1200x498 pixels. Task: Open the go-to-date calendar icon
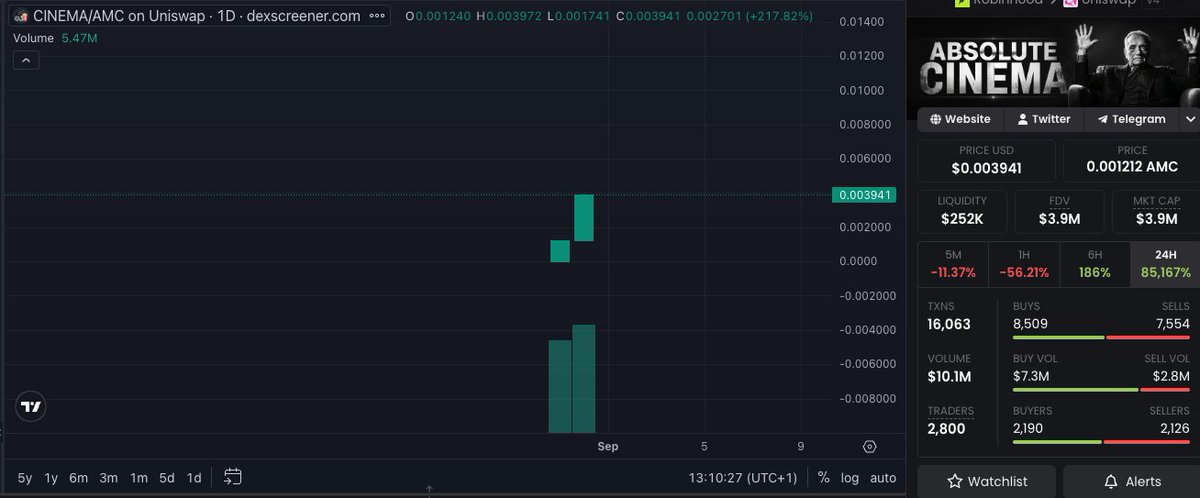pyautogui.click(x=233, y=477)
